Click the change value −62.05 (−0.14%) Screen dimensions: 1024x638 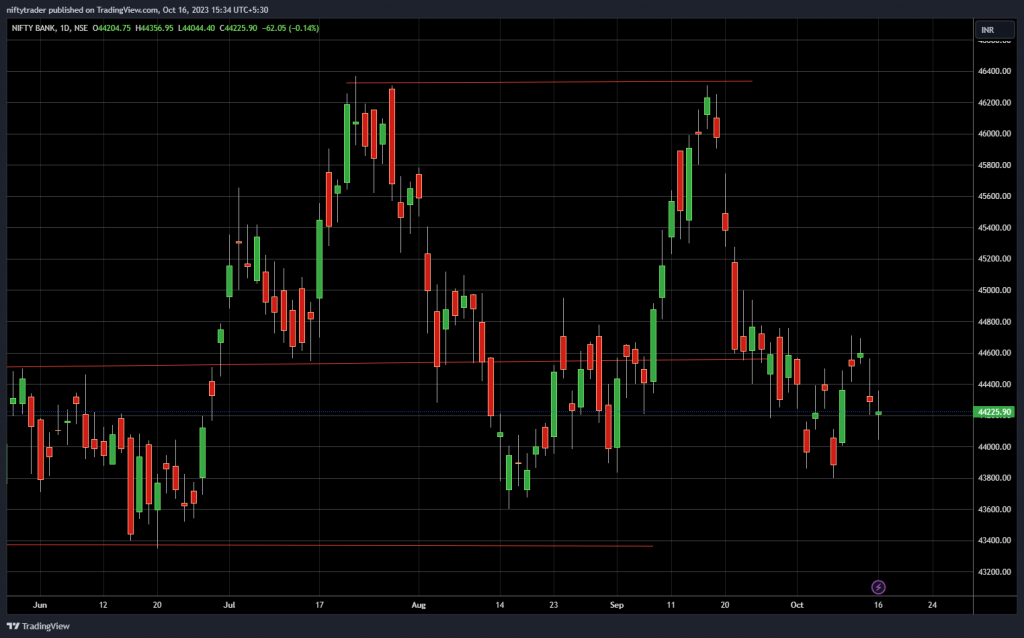click(291, 28)
